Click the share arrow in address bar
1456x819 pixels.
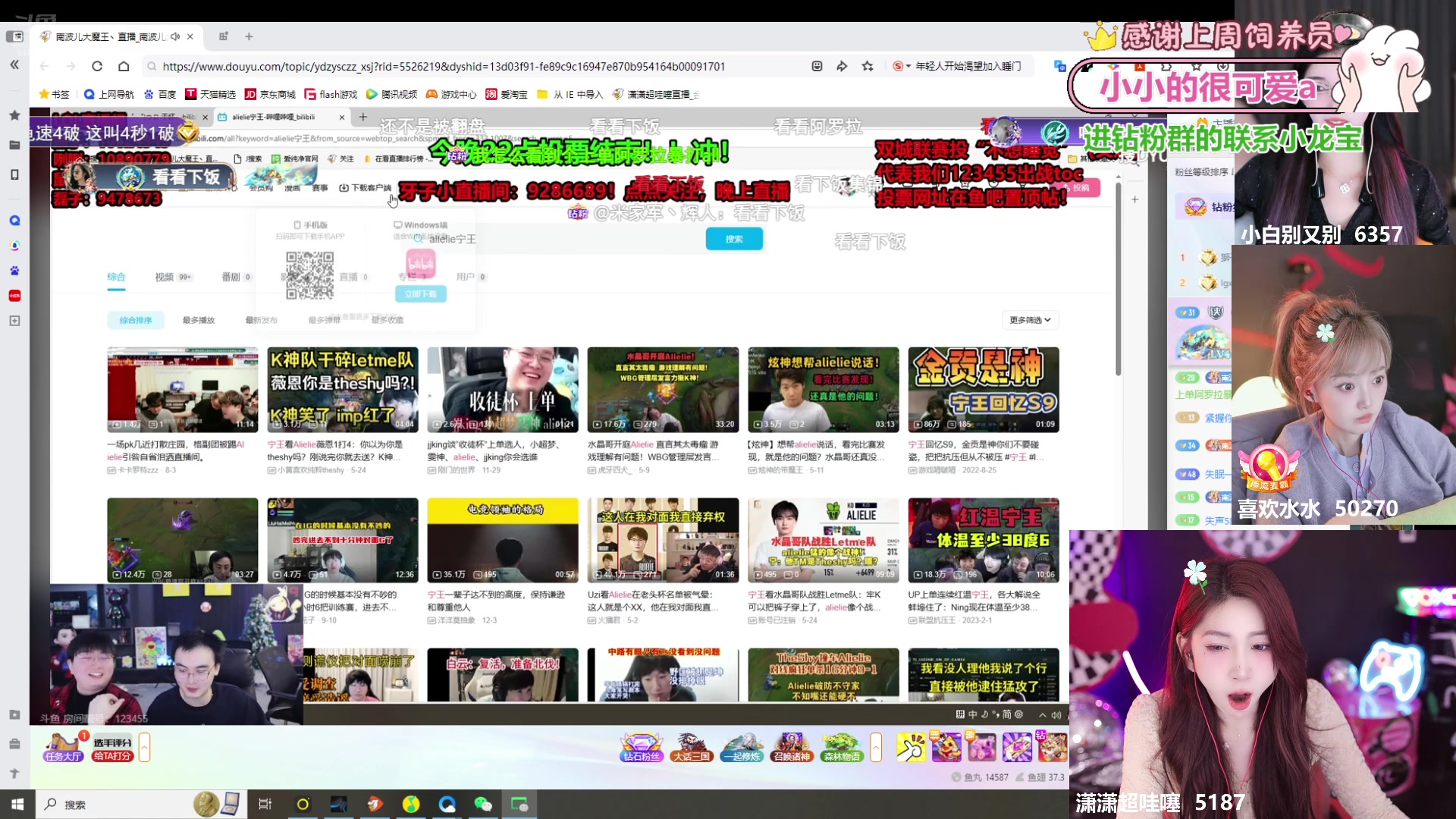pos(842,67)
